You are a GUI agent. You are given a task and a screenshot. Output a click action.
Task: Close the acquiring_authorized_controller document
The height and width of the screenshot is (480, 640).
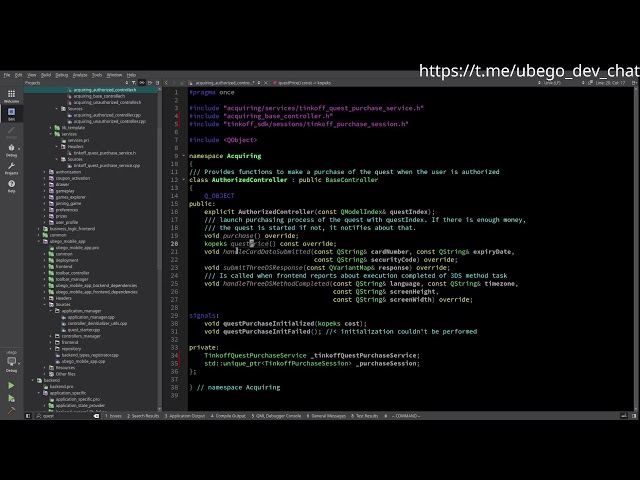pos(266,82)
